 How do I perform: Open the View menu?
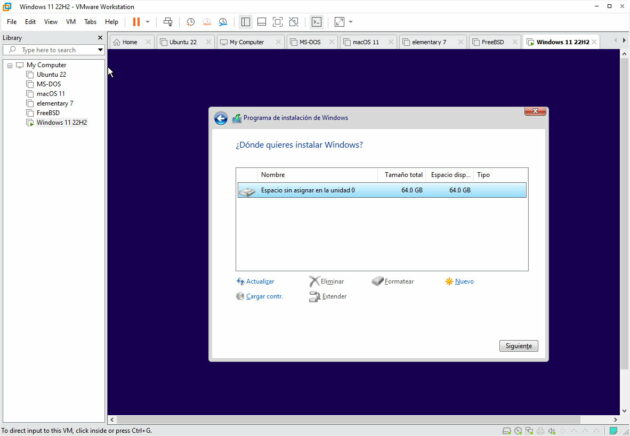[x=51, y=22]
